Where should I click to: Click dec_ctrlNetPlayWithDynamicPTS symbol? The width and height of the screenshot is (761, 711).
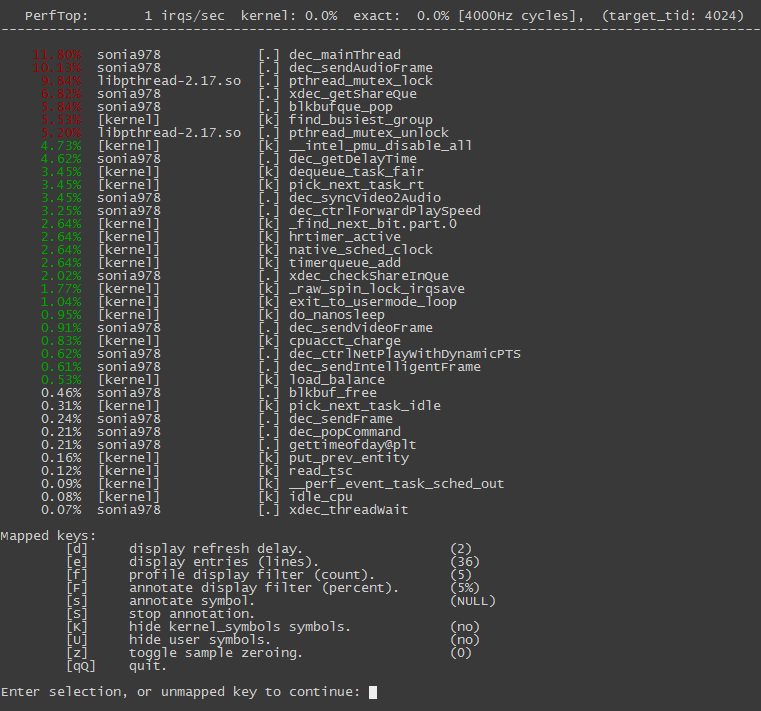[405, 354]
